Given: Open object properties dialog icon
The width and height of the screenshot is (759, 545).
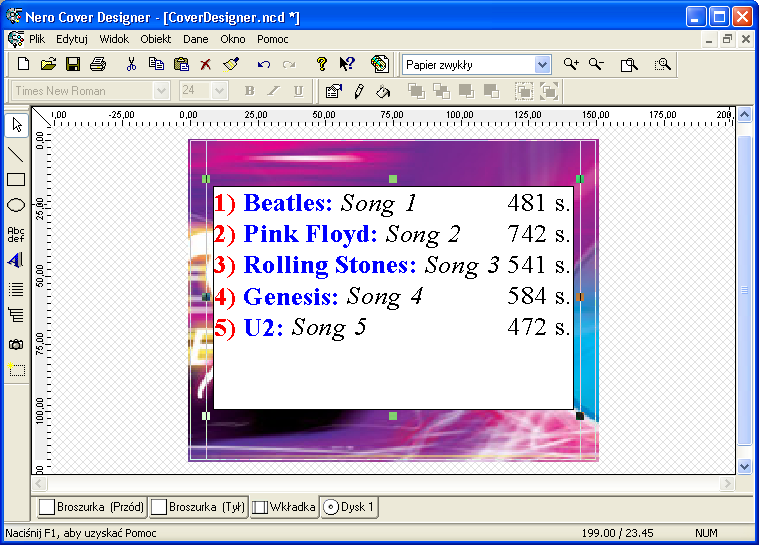Looking at the screenshot, I should 334,91.
